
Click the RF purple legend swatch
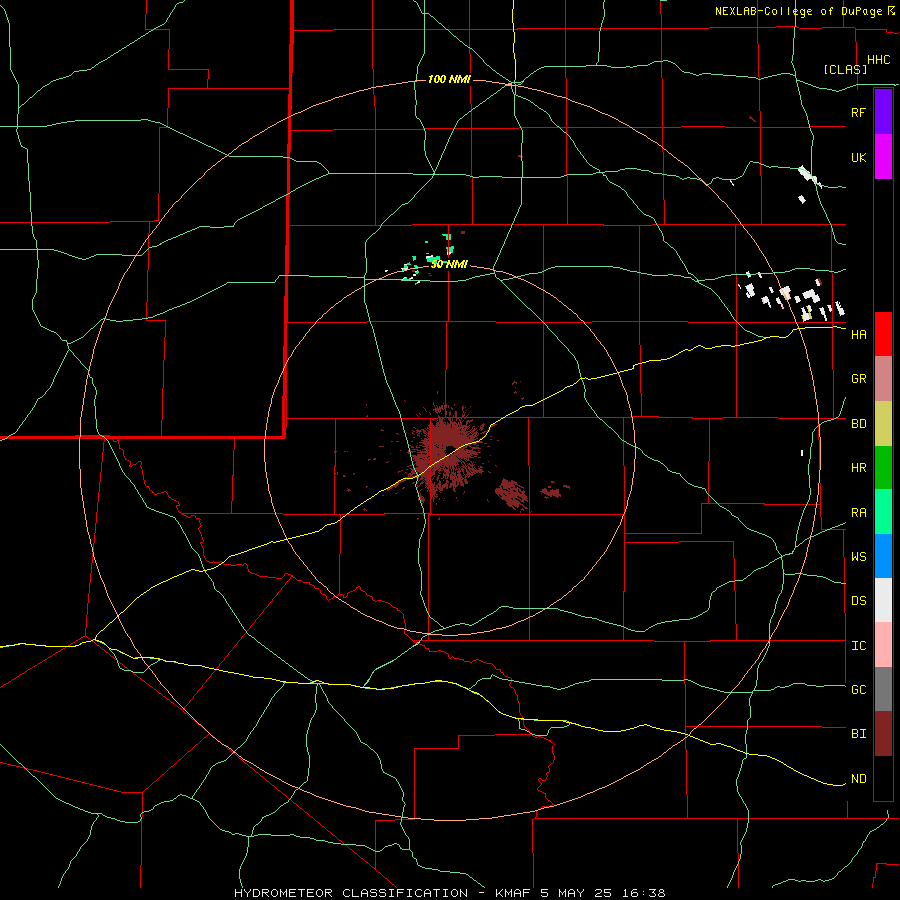(x=883, y=112)
